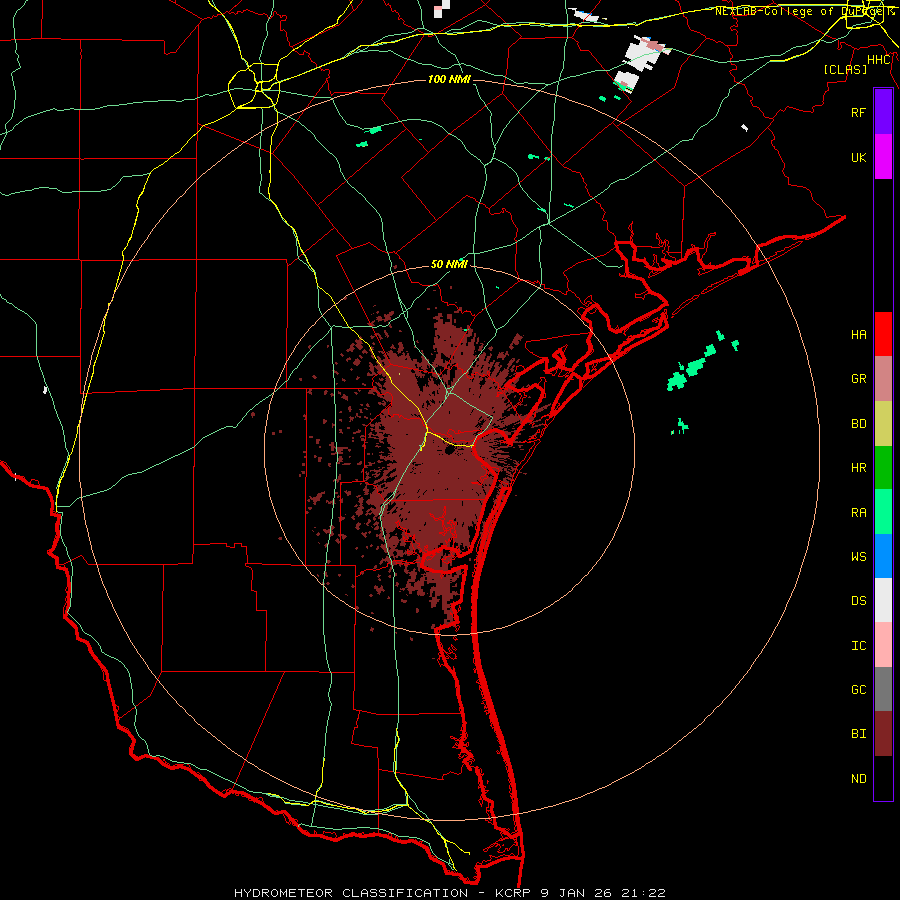This screenshot has height=900, width=900.
Task: Click the WS blue legend swatch
Action: click(x=883, y=556)
